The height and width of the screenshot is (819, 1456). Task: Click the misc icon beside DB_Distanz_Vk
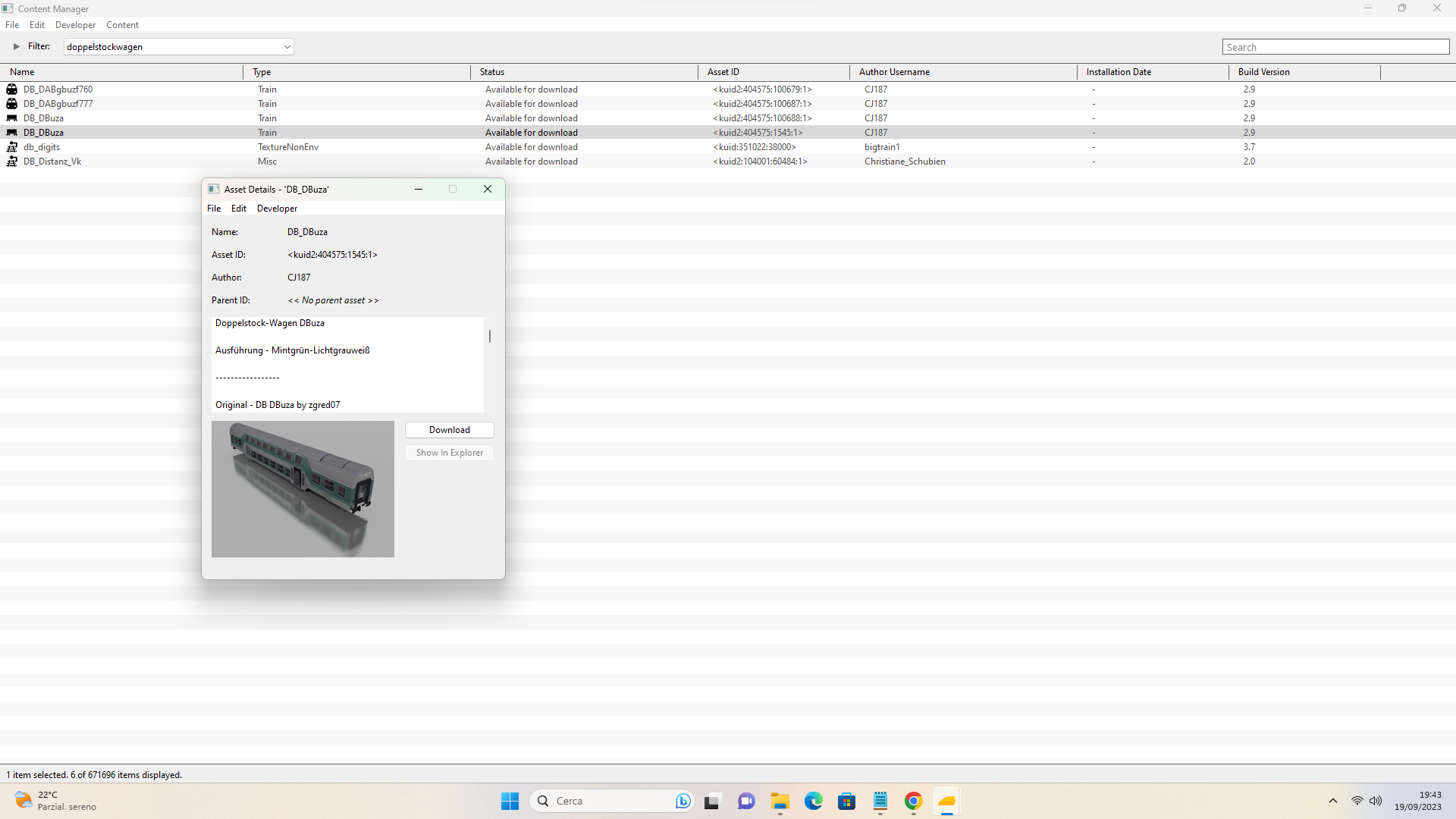click(x=11, y=162)
